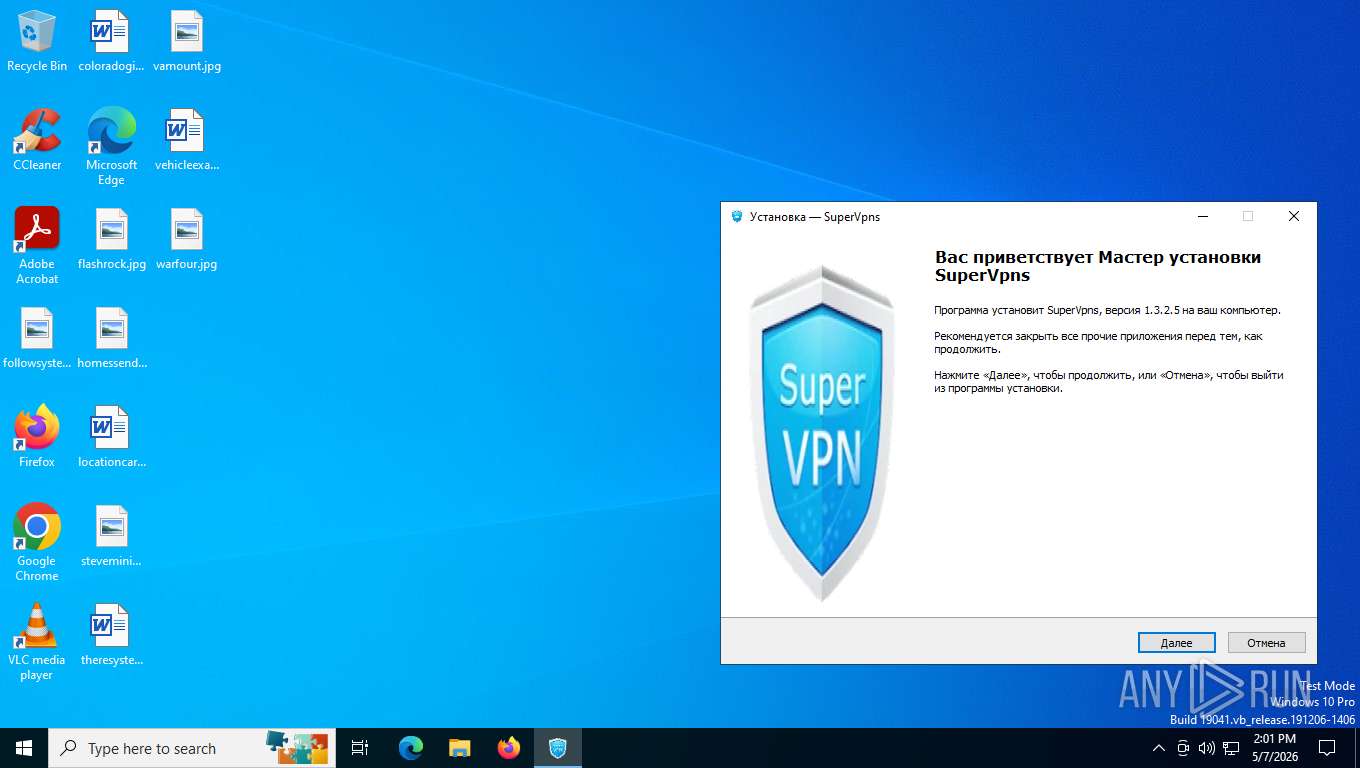1360x768 pixels.
Task: Minimize the SuperVpns installer window
Action: [x=1203, y=216]
